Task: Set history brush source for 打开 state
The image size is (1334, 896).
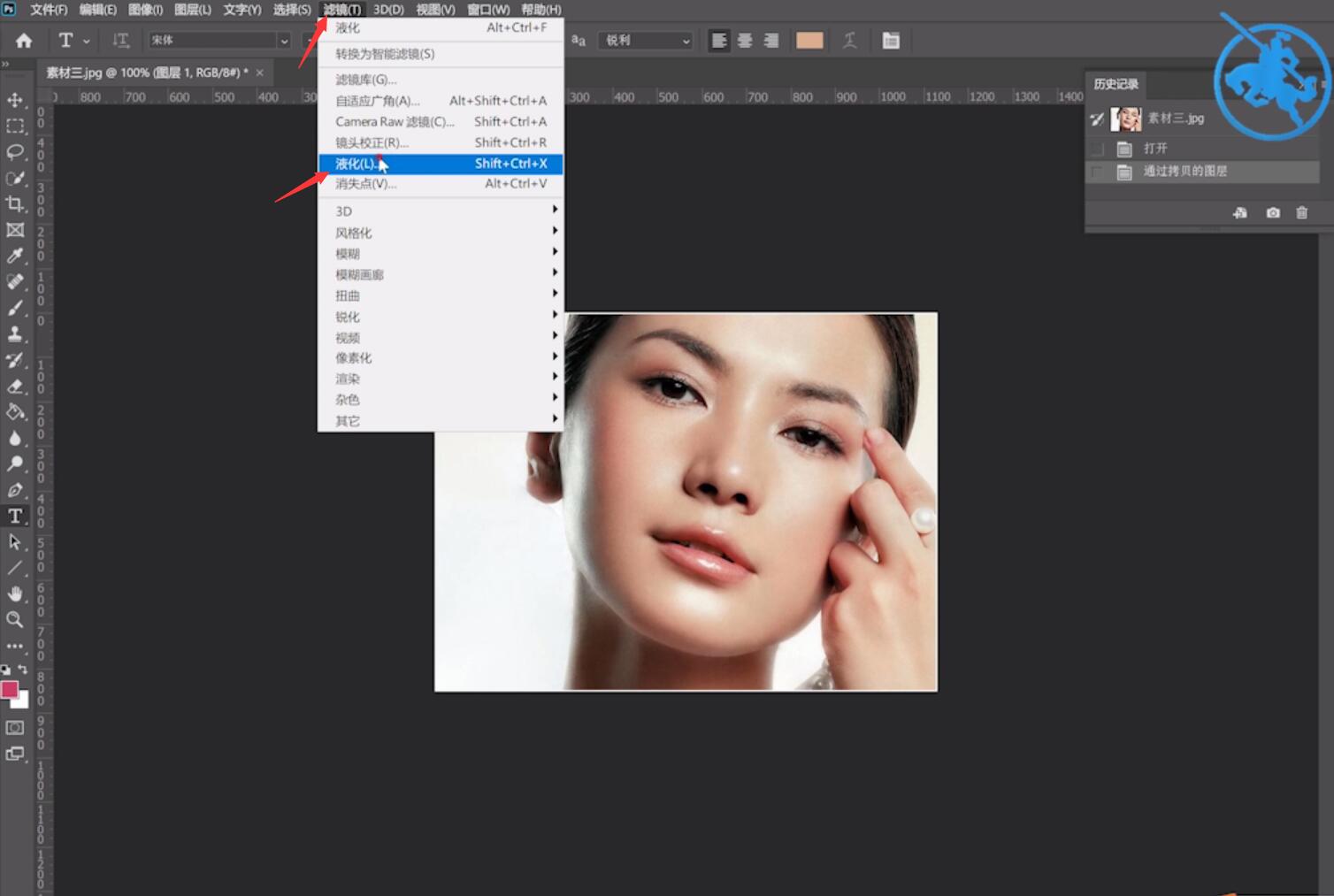Action: click(1098, 149)
